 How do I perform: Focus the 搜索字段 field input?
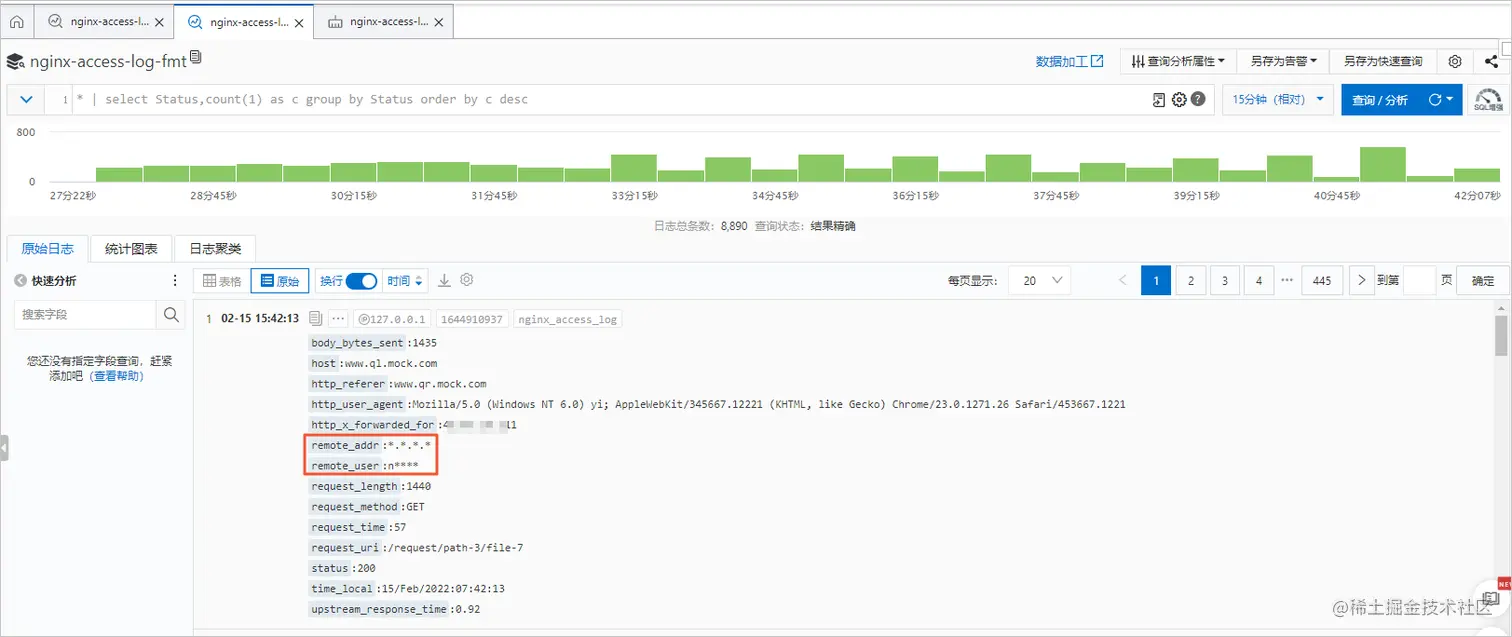pyautogui.click(x=85, y=314)
